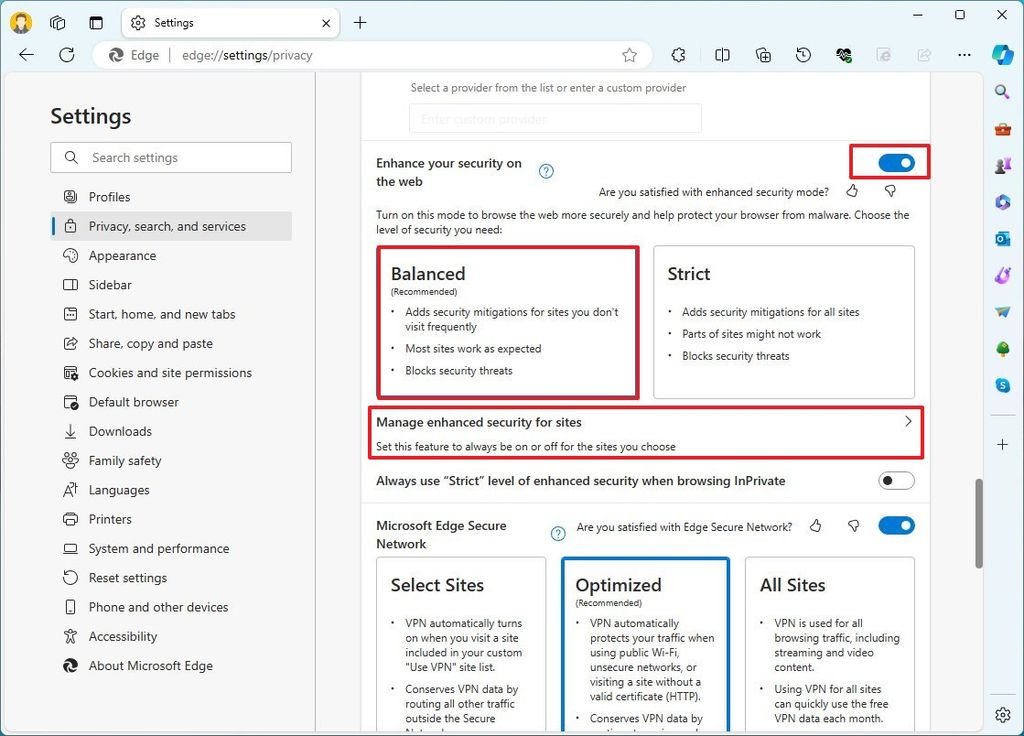Open Outlook from the sidebar
The height and width of the screenshot is (736, 1024).
pos(1002,238)
